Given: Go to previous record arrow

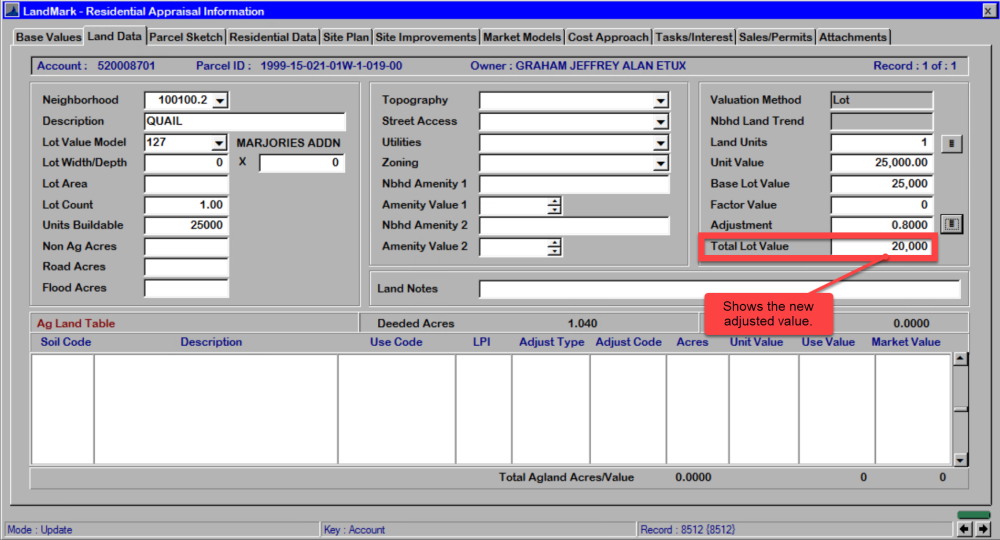Looking at the screenshot, I should [x=964, y=529].
